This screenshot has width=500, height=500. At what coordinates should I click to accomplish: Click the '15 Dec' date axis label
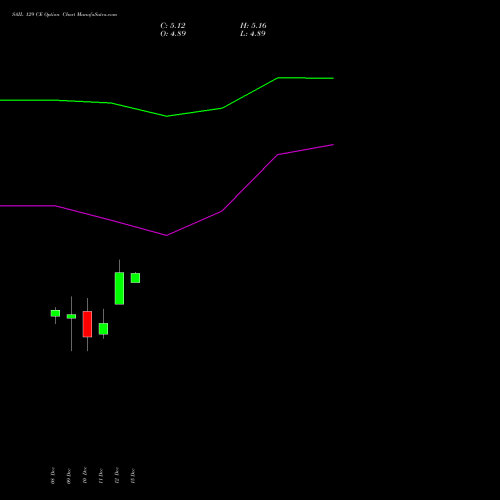(133, 476)
